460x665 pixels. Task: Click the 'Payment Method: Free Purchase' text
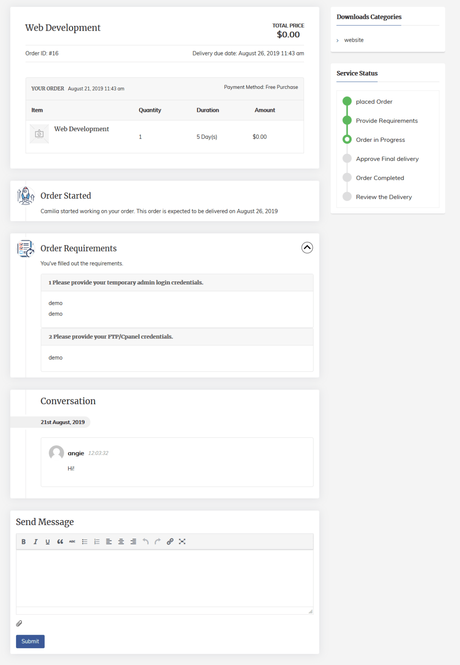pos(261,87)
